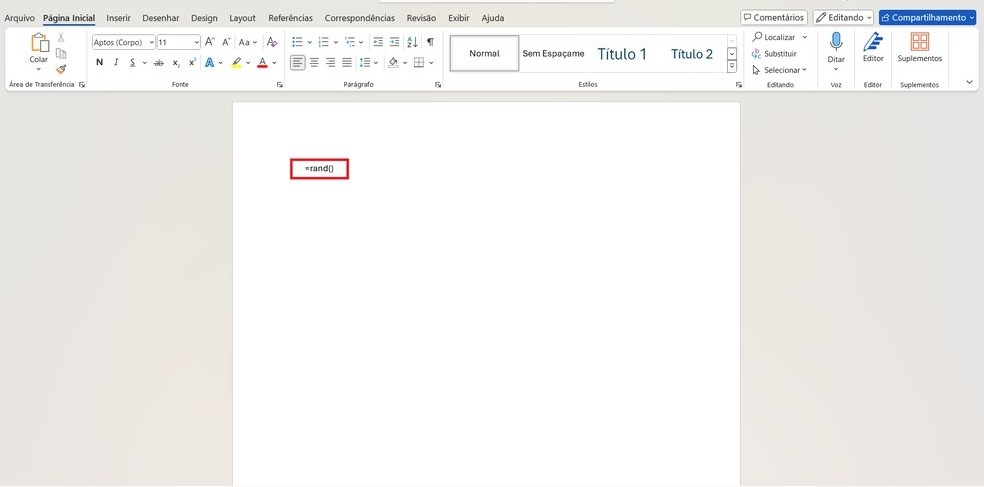Sort text with the A-Z icon
This screenshot has height=487, width=984.
tap(412, 42)
